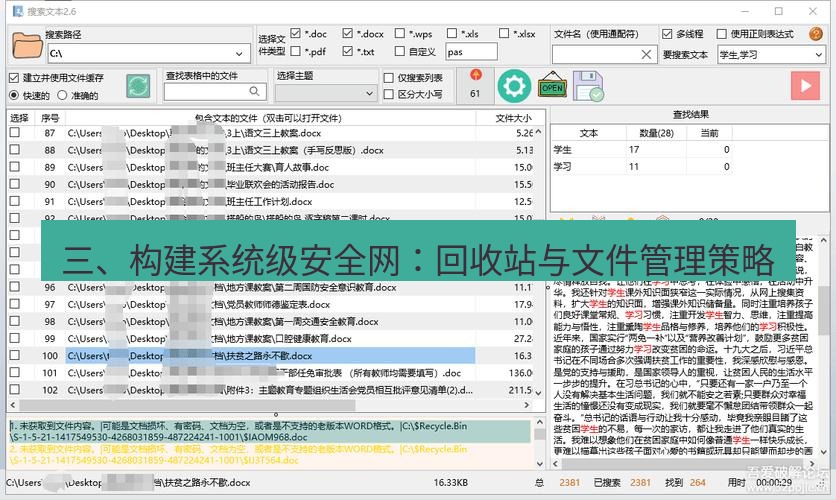Enable the *.wps file type checkbox
Image resolution: width=836 pixels, height=500 pixels.
(x=399, y=34)
